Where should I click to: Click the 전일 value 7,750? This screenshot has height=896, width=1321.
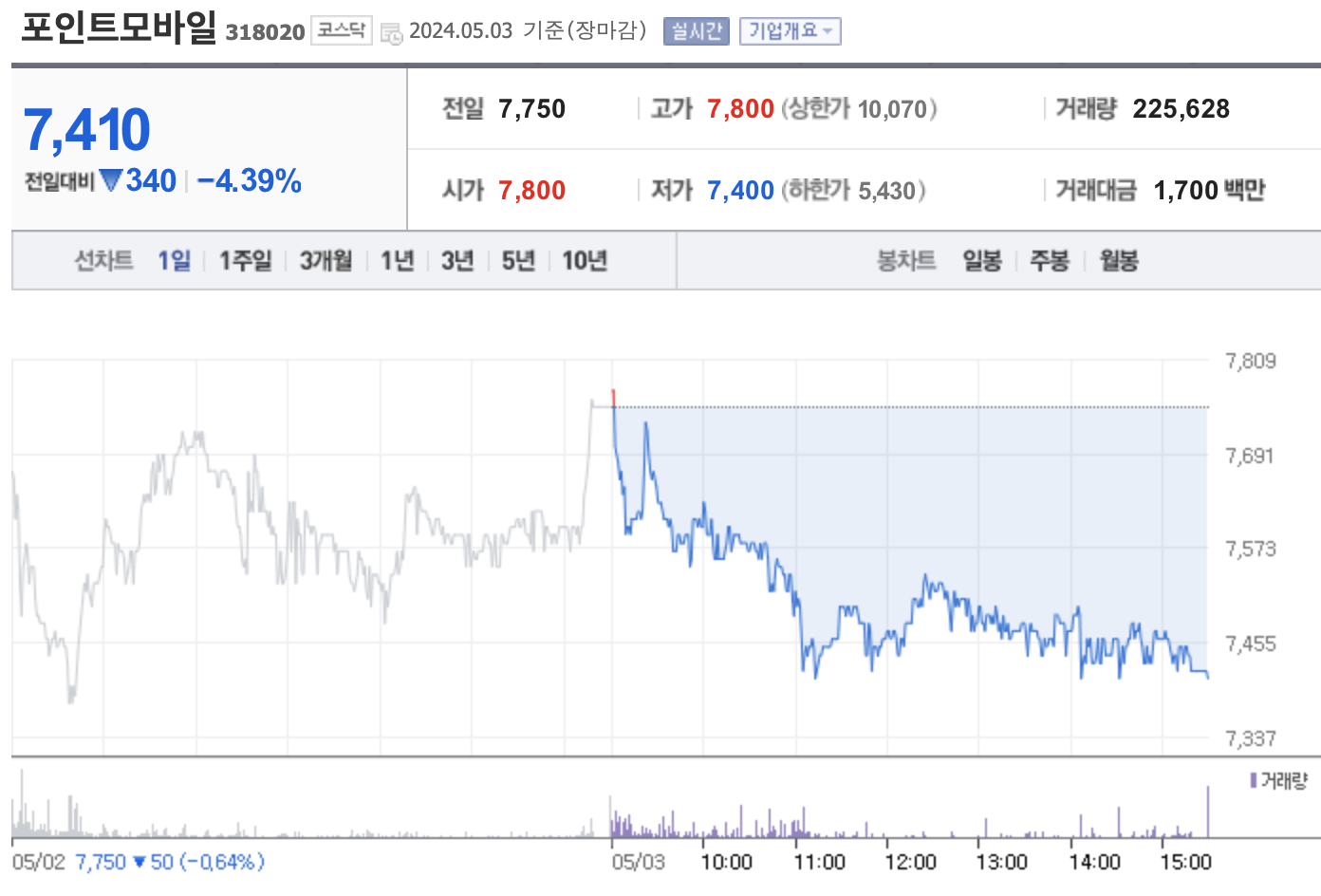(x=532, y=109)
